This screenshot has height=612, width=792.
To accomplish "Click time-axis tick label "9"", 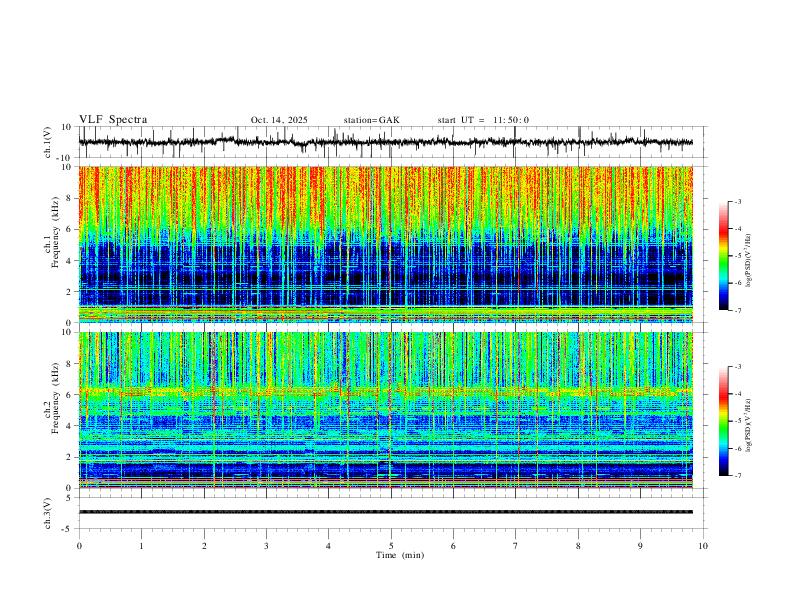I will click(x=640, y=546).
